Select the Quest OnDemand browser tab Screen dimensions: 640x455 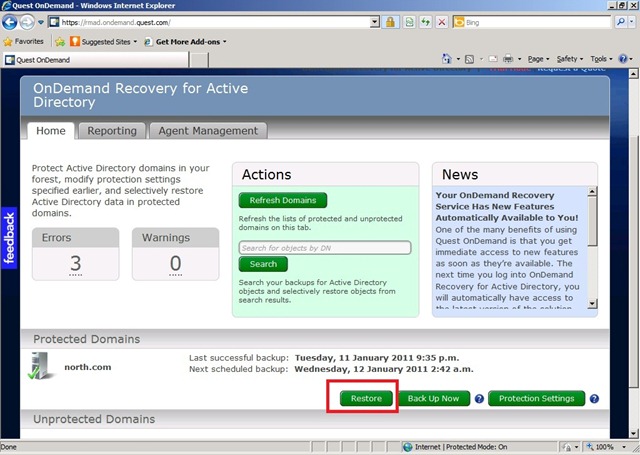[96, 60]
